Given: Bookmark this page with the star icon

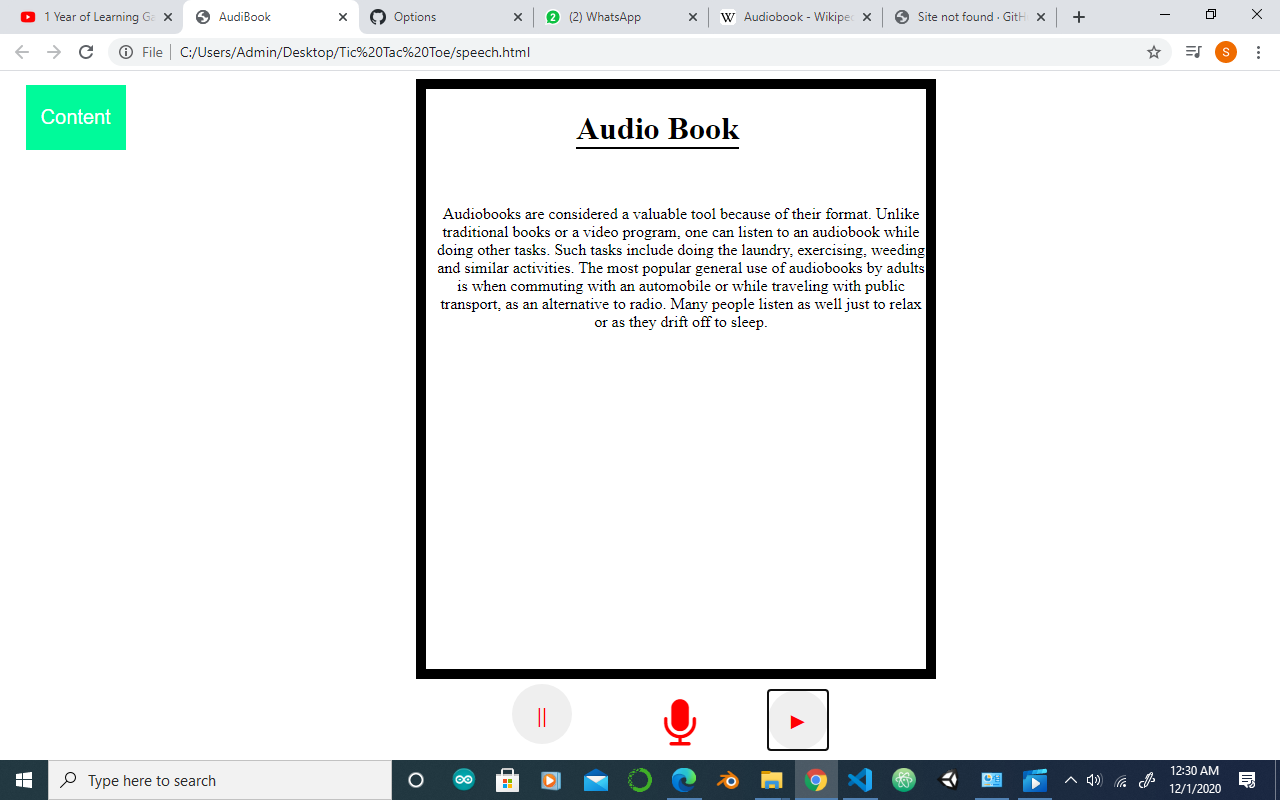Looking at the screenshot, I should point(1154,52).
